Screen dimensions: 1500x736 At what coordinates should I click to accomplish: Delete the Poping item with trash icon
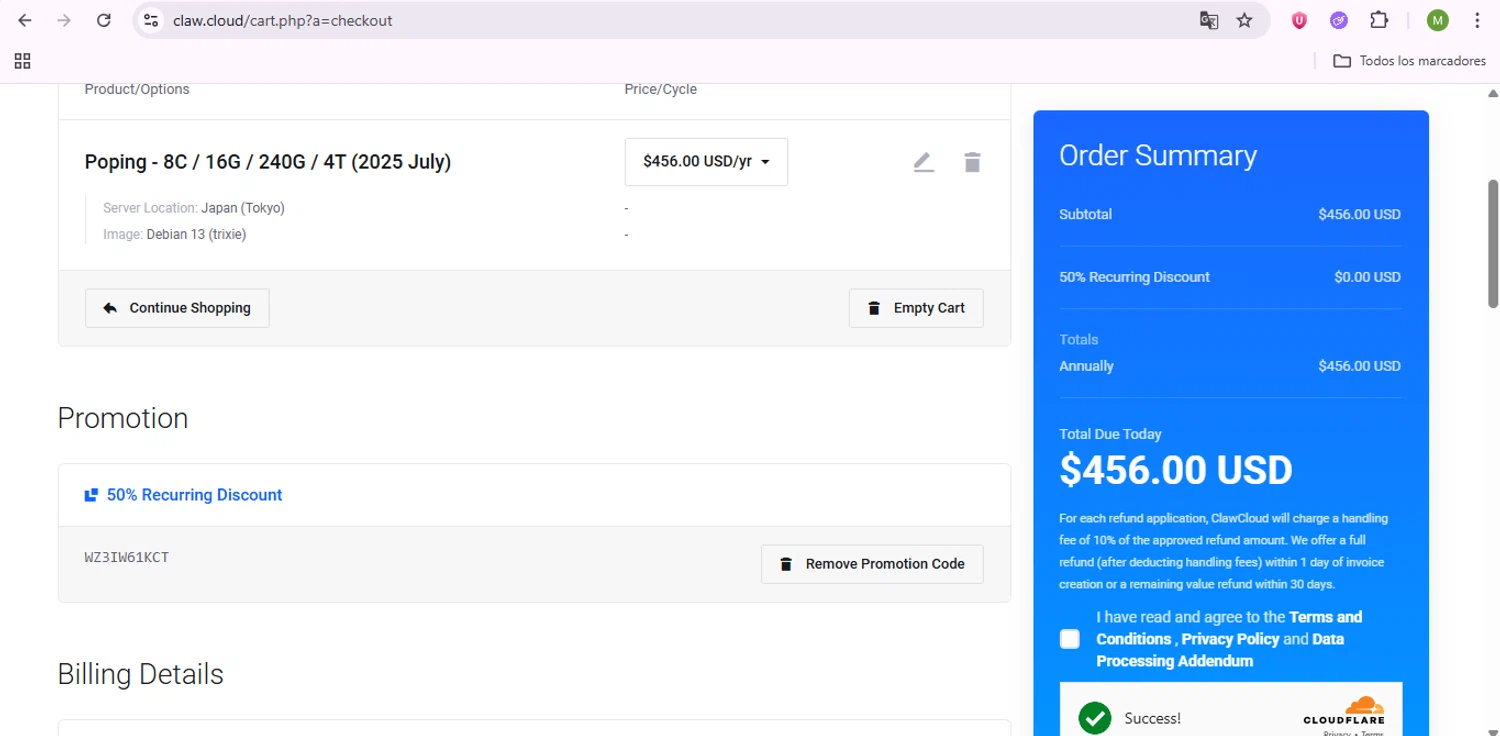pyautogui.click(x=972, y=162)
